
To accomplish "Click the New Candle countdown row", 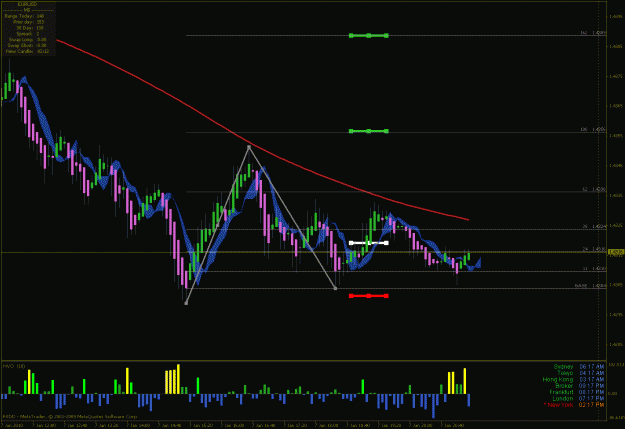I will [x=28, y=51].
